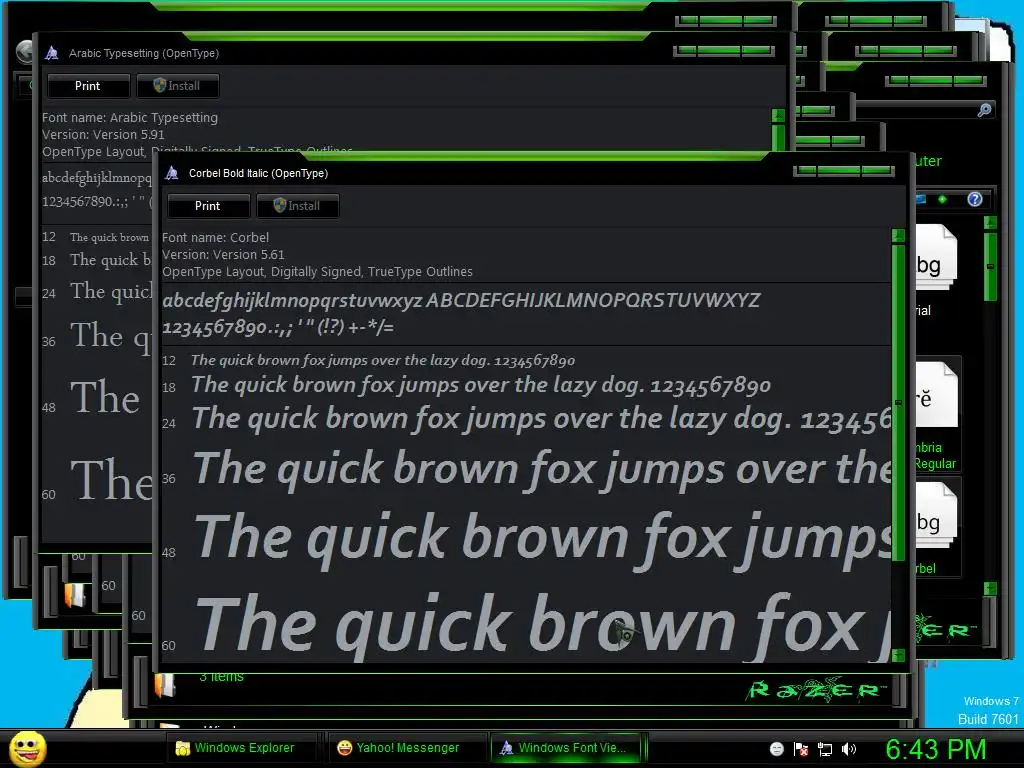Click the 6:43 PM clock
The width and height of the screenshot is (1024, 768).
tap(936, 749)
